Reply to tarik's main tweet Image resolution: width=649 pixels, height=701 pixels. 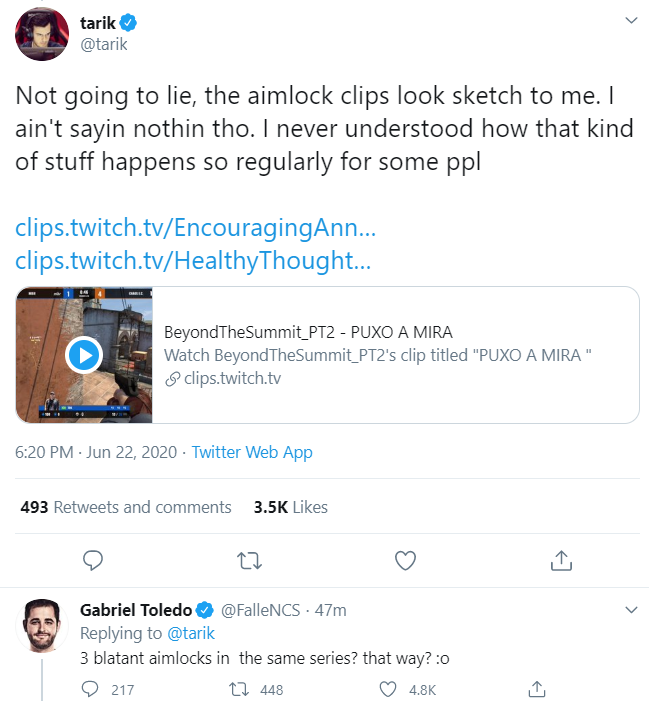point(93,559)
